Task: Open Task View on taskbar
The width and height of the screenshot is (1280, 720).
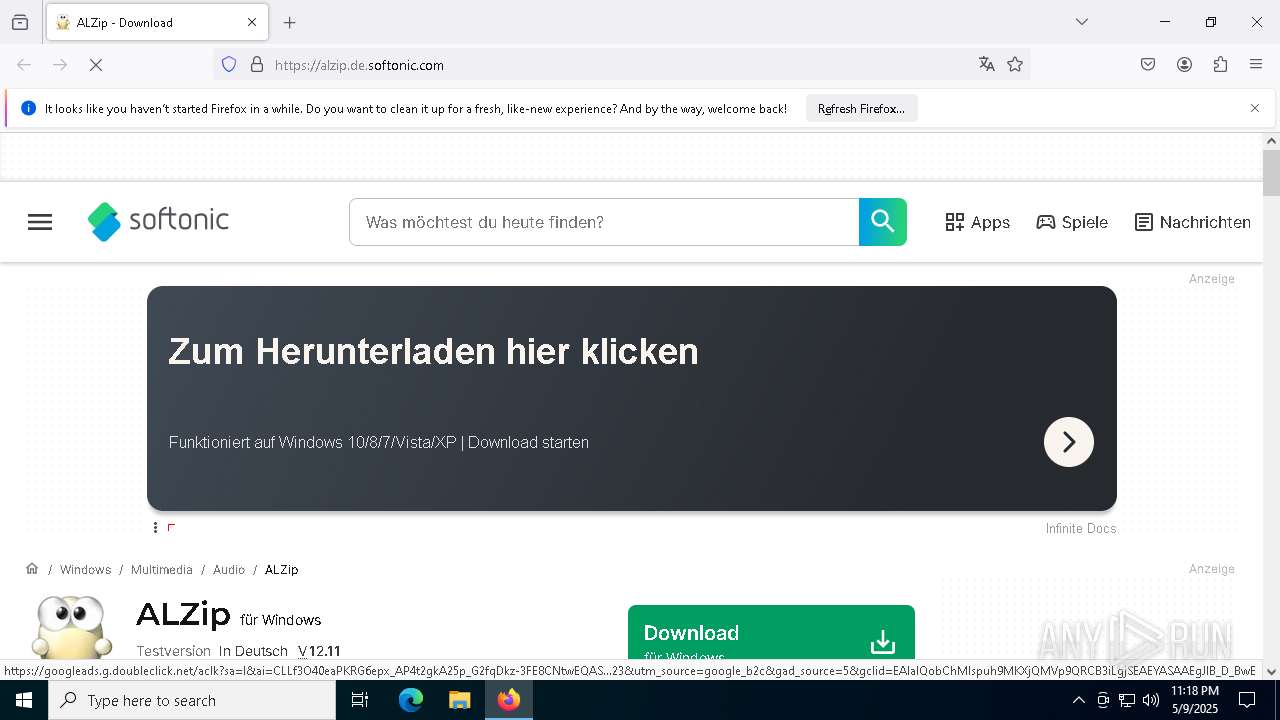Action: click(x=360, y=700)
